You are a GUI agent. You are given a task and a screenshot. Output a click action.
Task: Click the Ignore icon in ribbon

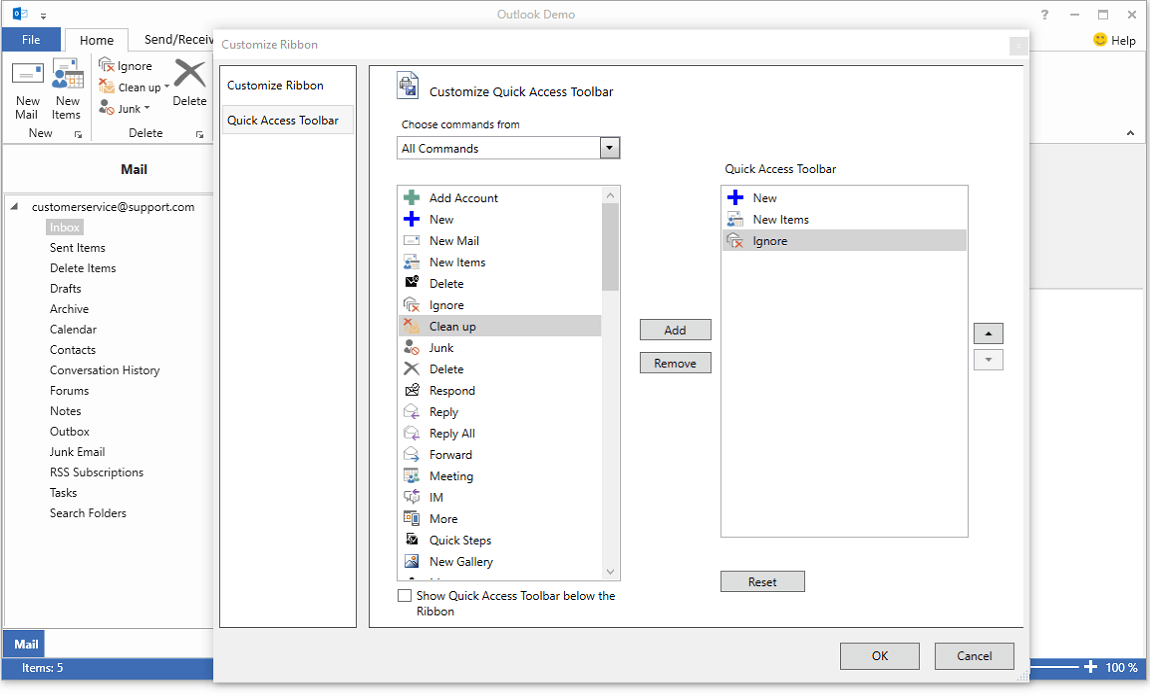click(x=106, y=66)
